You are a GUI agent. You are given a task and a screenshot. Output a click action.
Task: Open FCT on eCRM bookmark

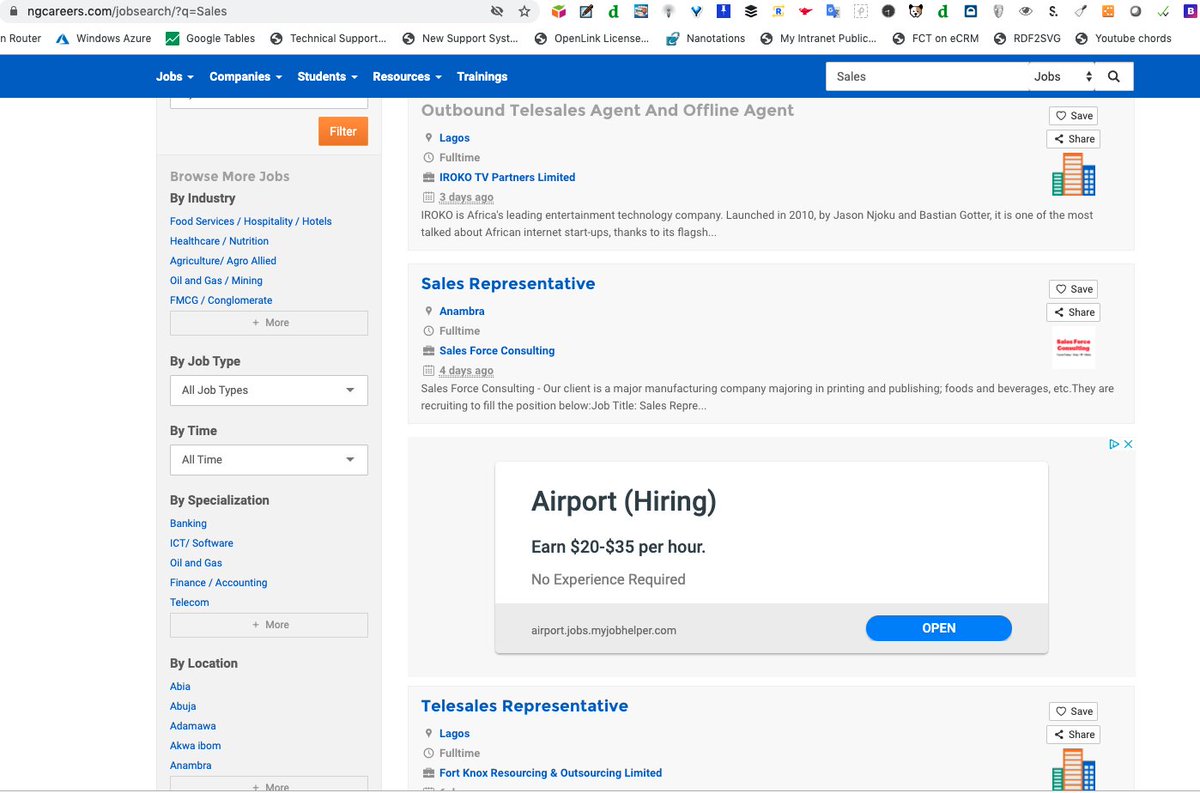[x=934, y=38]
